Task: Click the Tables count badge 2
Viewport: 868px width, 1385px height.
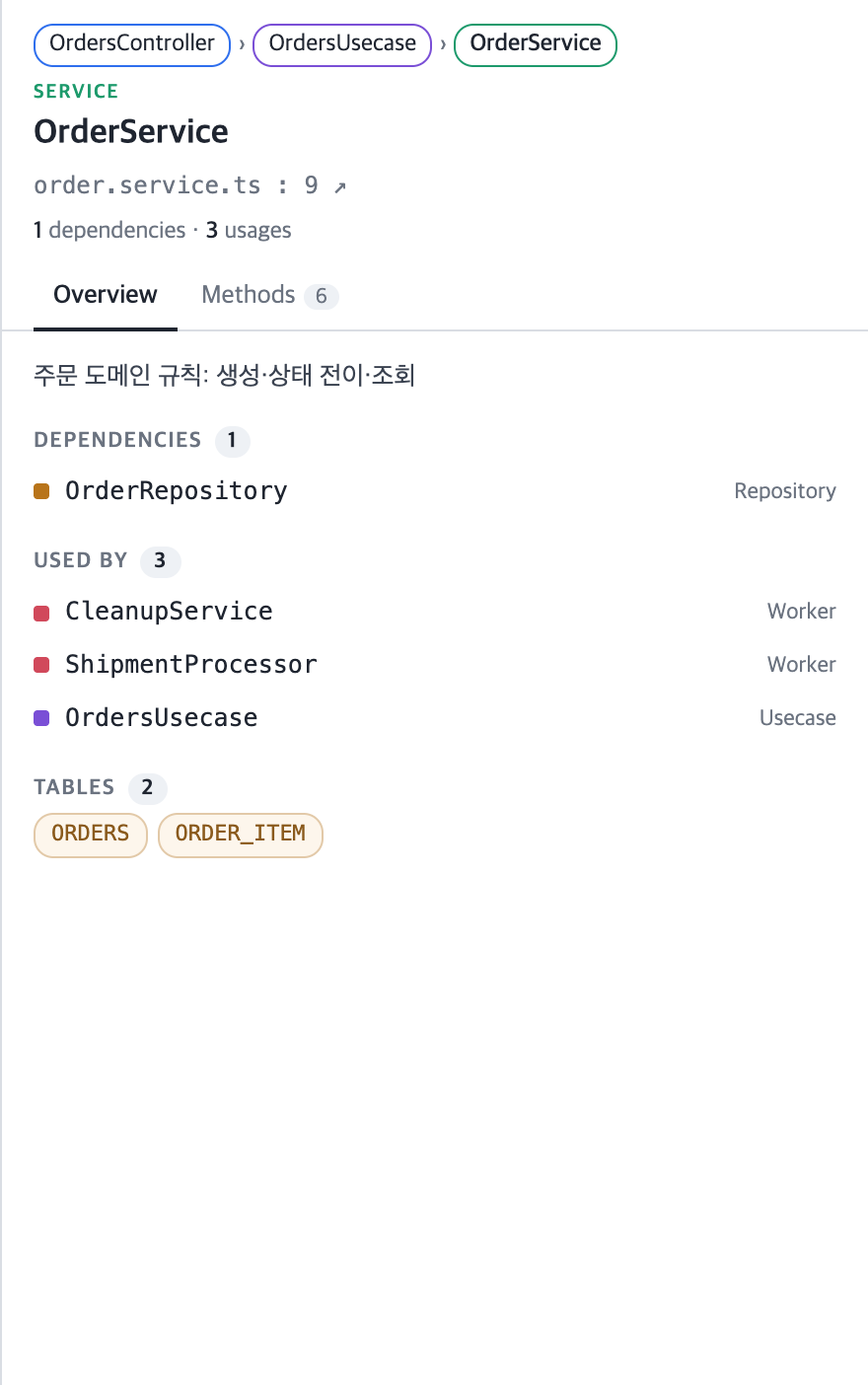Action: click(x=147, y=787)
